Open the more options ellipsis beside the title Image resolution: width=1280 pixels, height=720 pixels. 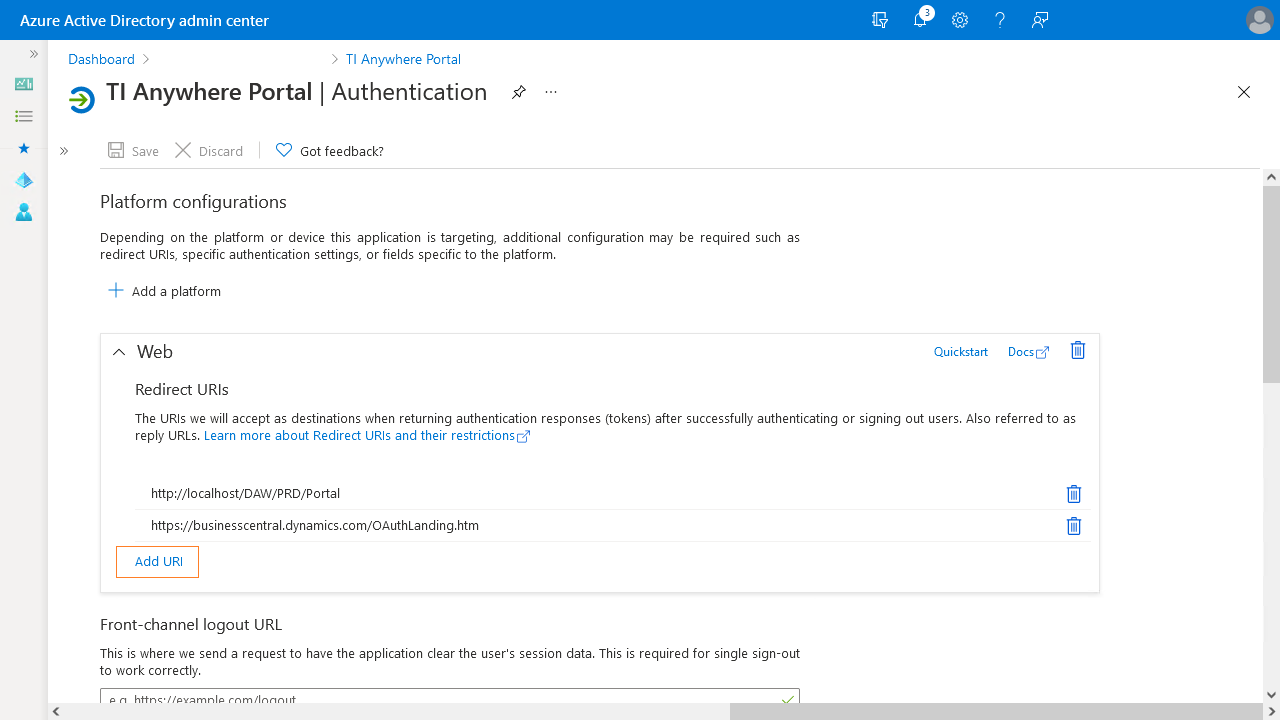point(551,92)
